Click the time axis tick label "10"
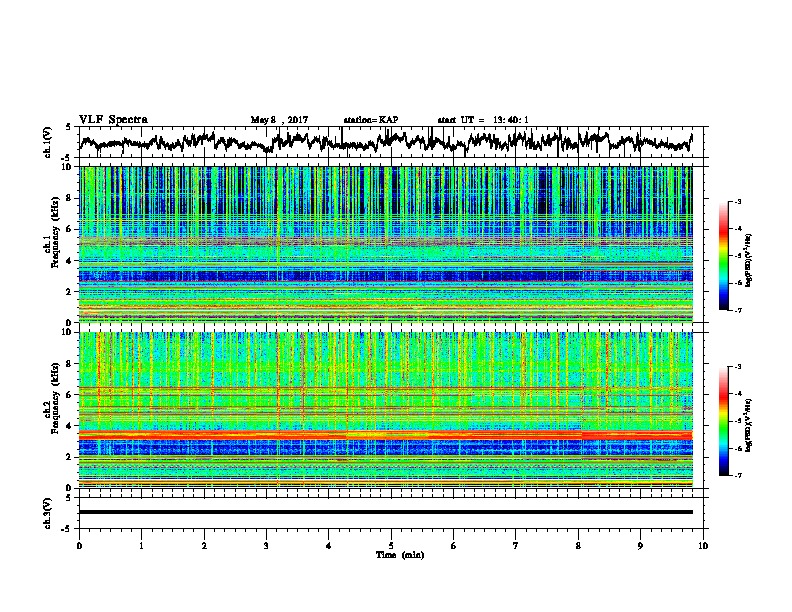Image resolution: width=792 pixels, height=612 pixels. [x=703, y=546]
